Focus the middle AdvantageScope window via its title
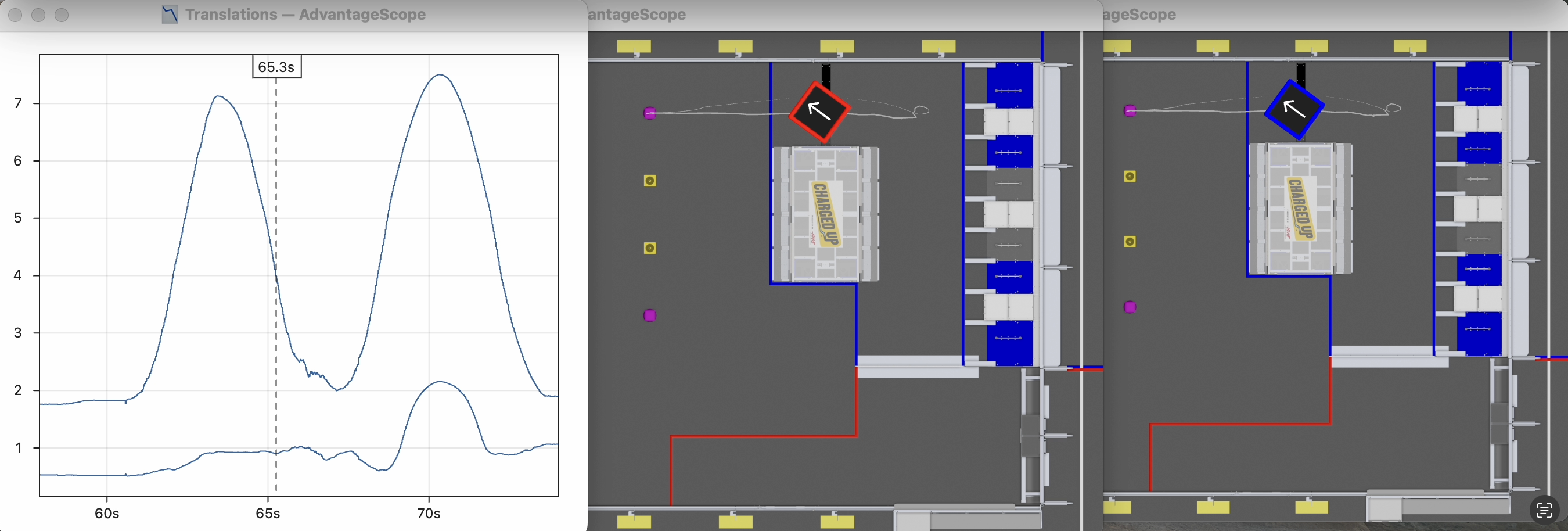1568x531 pixels. [x=637, y=15]
